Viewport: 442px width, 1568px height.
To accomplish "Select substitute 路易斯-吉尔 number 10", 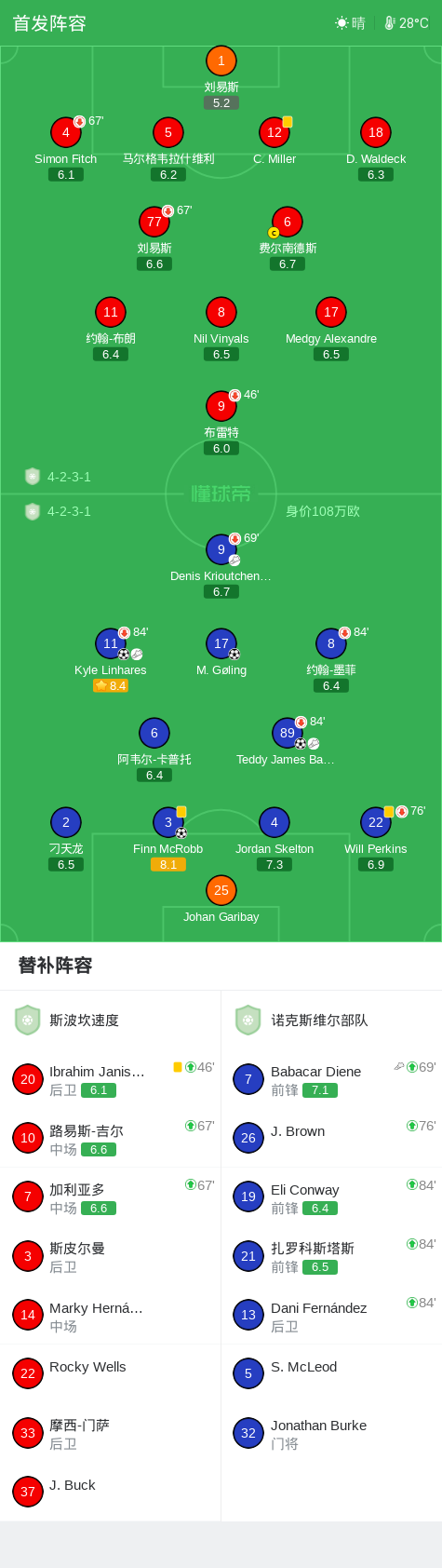I will pos(28,1138).
